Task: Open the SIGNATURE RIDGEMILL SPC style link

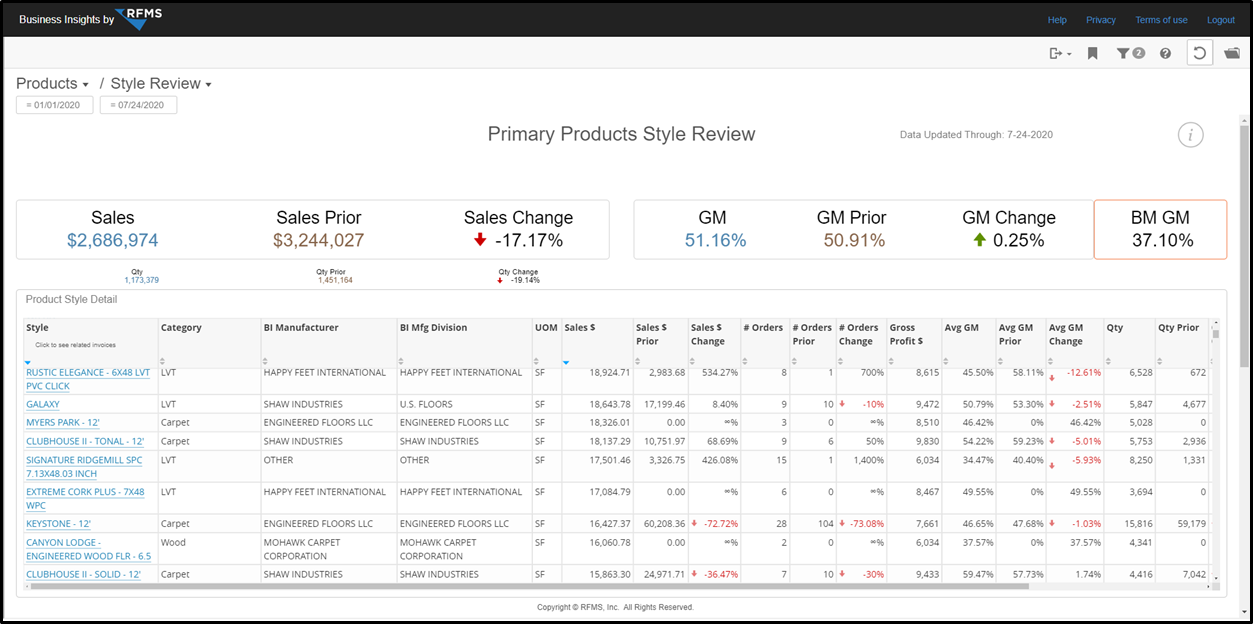Action: [86, 466]
